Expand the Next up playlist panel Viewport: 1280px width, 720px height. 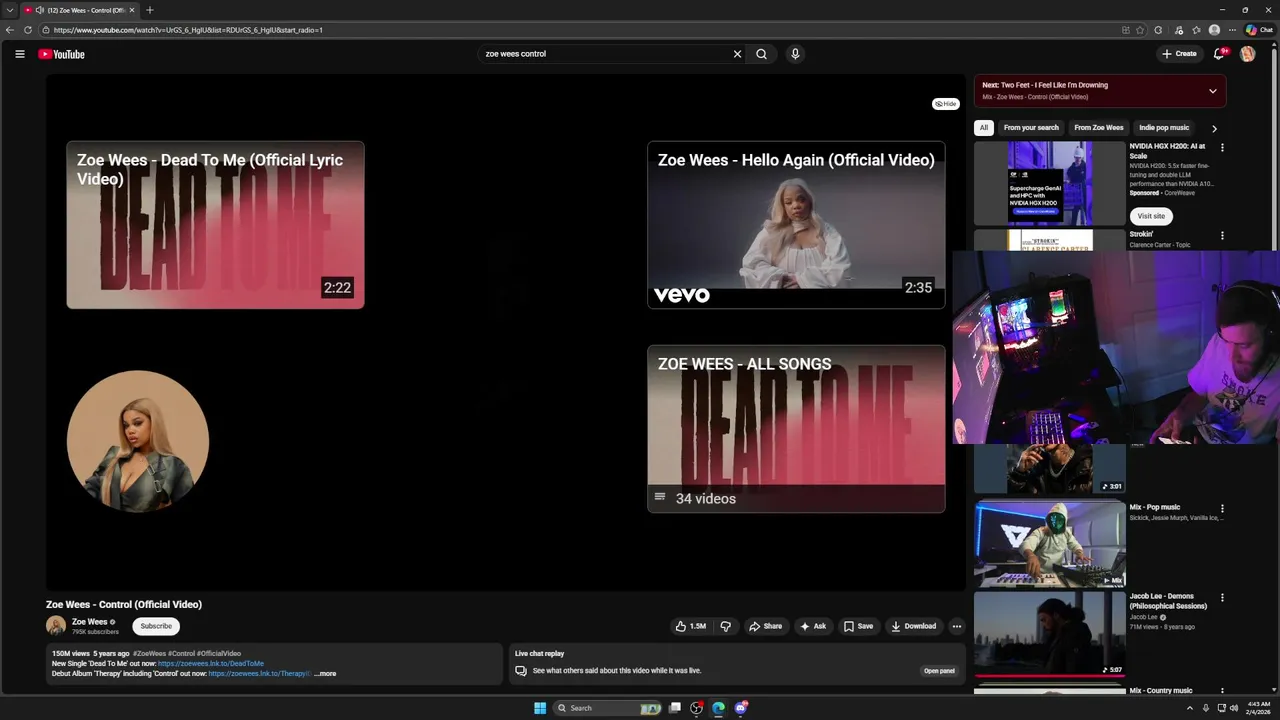[x=1212, y=91]
